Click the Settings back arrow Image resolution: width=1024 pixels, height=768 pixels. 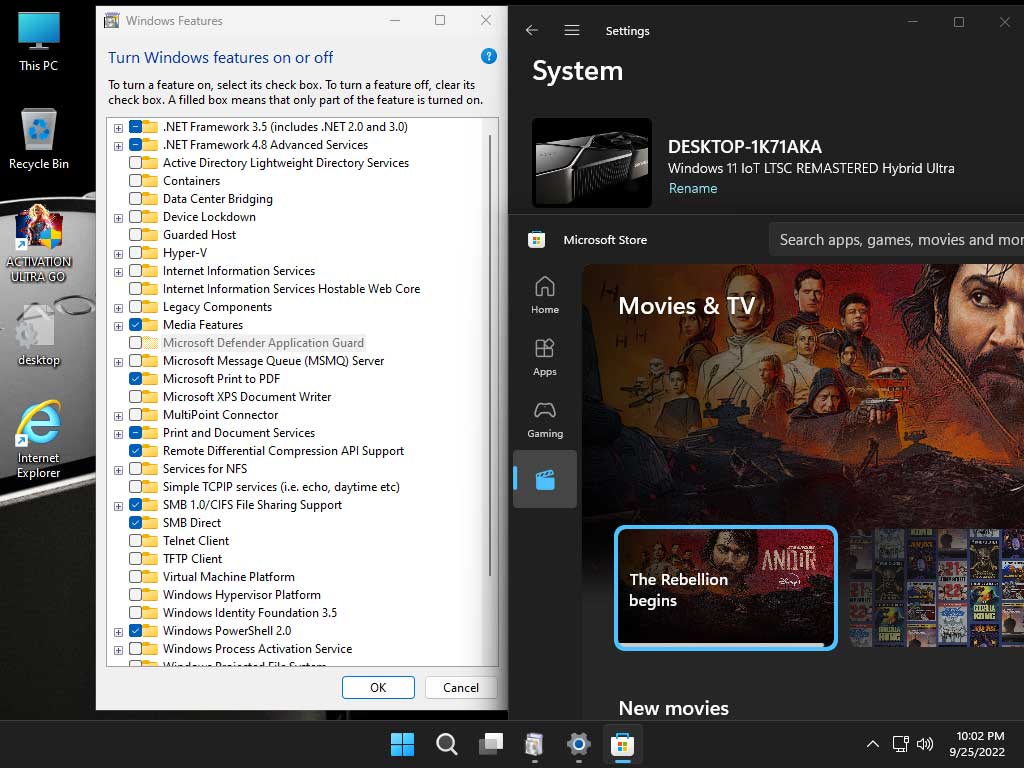pyautogui.click(x=532, y=30)
